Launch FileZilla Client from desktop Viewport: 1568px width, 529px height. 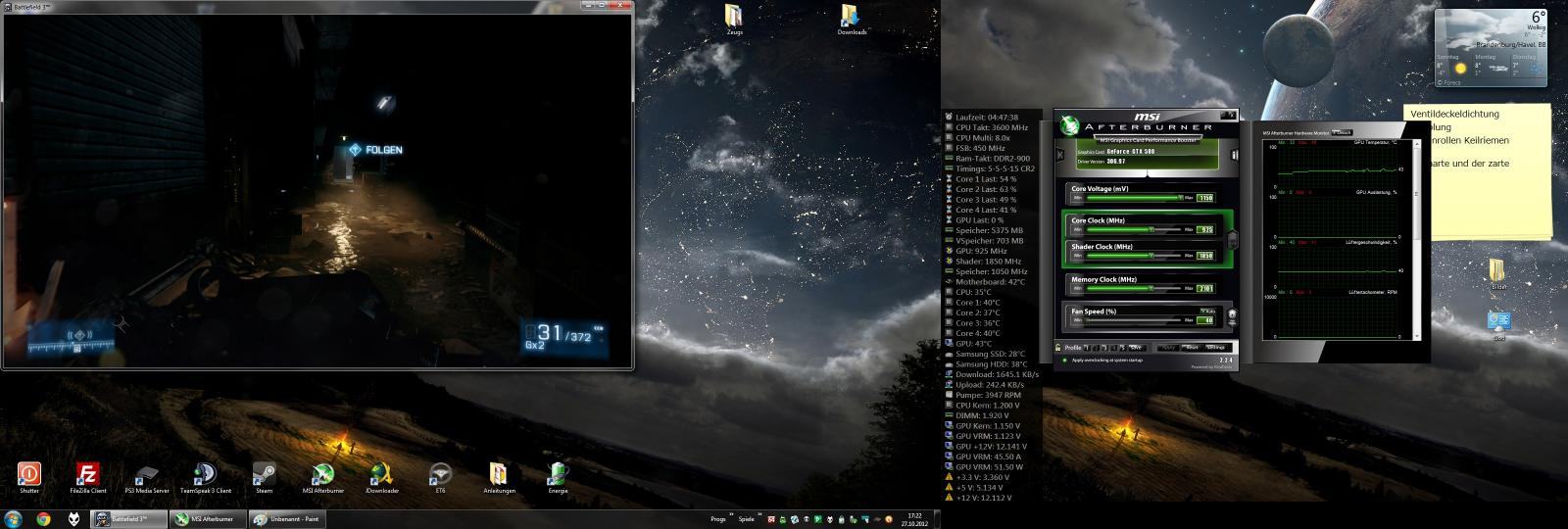coord(88,475)
